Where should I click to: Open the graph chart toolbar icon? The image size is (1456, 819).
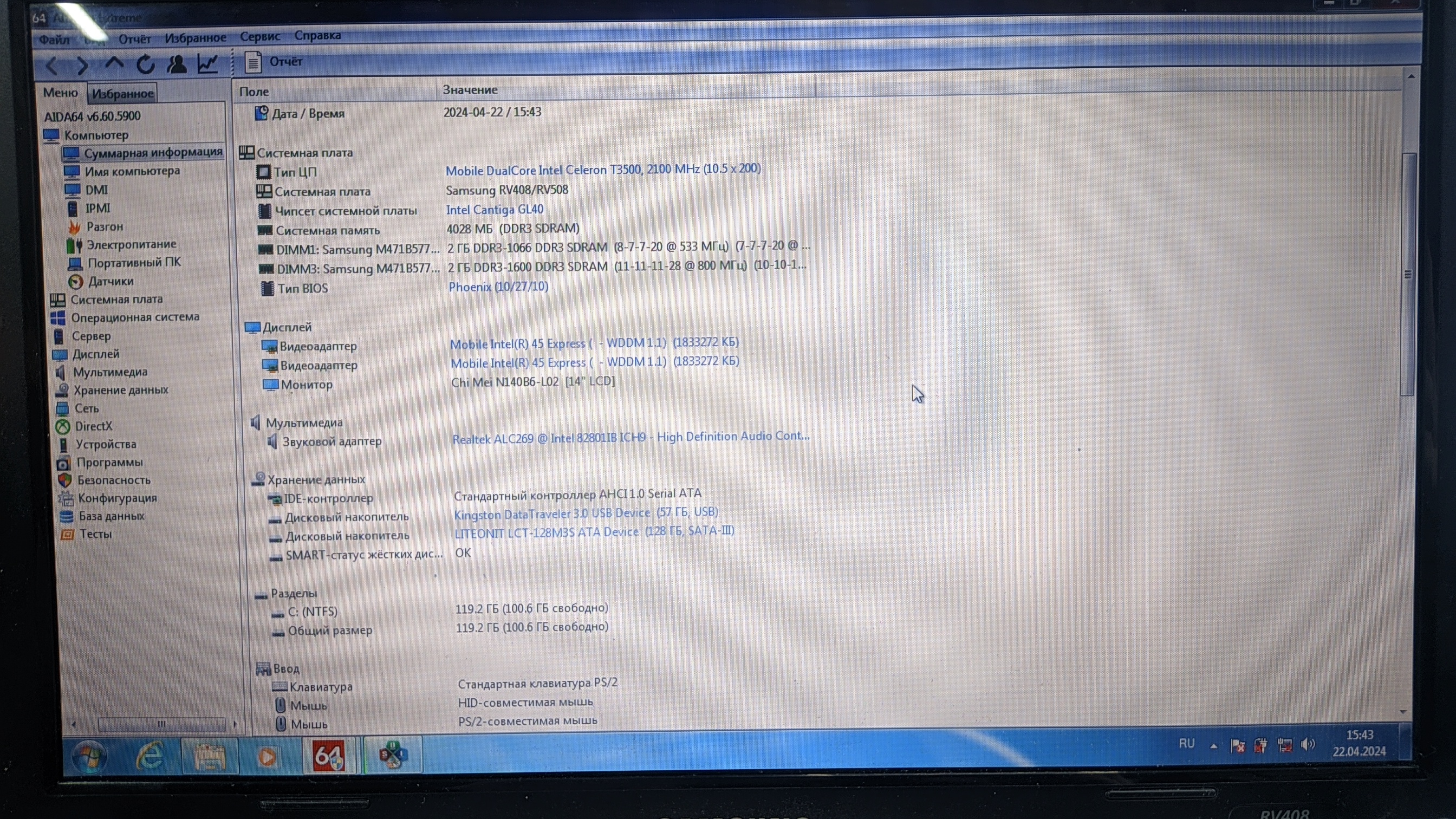(207, 63)
